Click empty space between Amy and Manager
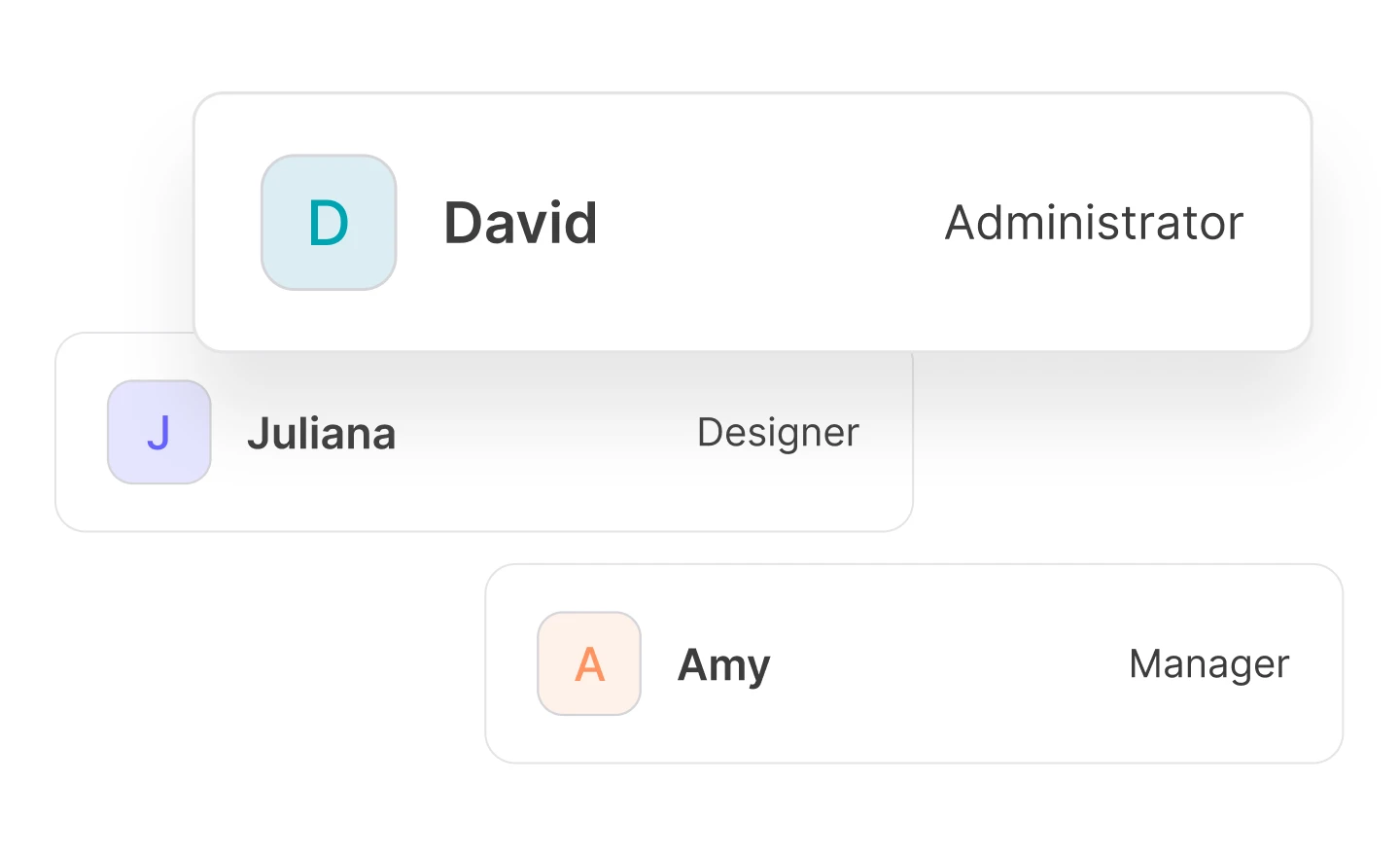This screenshot has width=1400, height=856. [948, 664]
